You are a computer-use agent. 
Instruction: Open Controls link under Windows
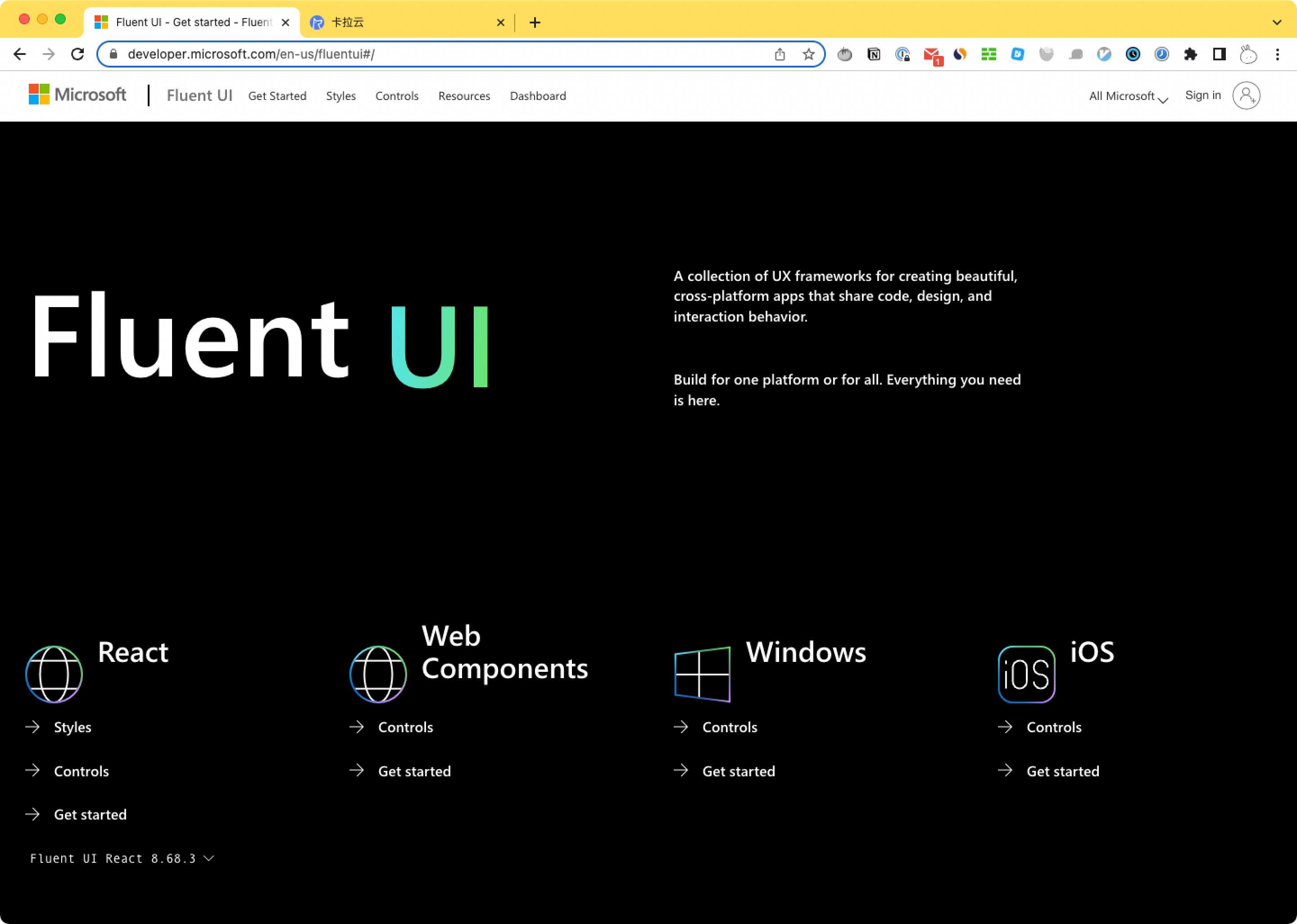tap(729, 727)
